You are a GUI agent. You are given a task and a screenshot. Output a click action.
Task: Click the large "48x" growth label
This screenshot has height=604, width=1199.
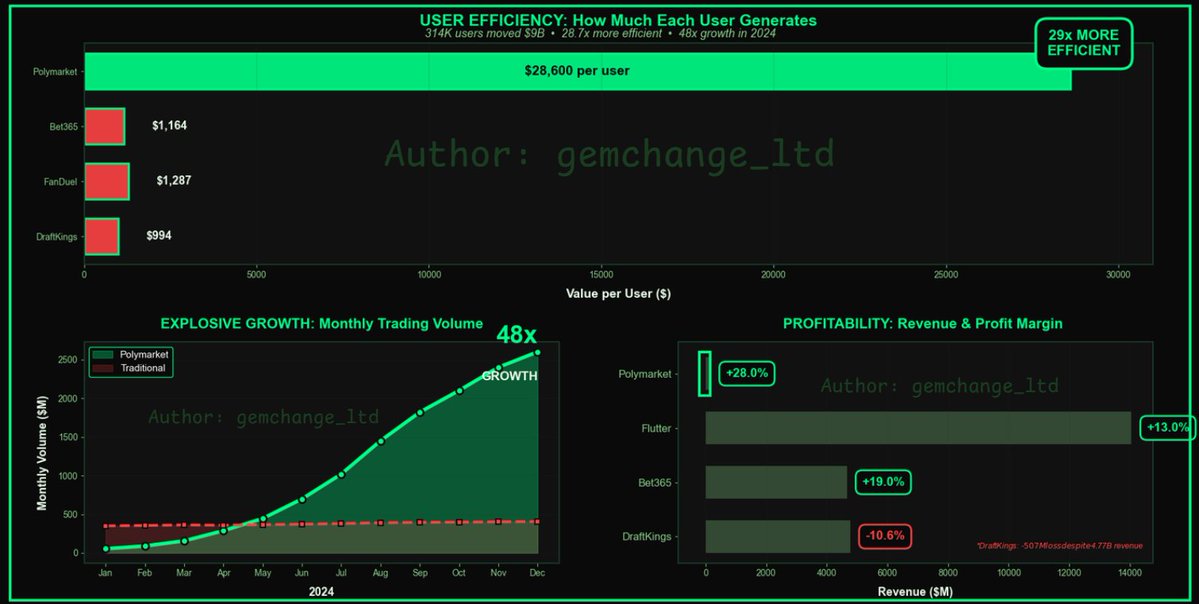[516, 334]
